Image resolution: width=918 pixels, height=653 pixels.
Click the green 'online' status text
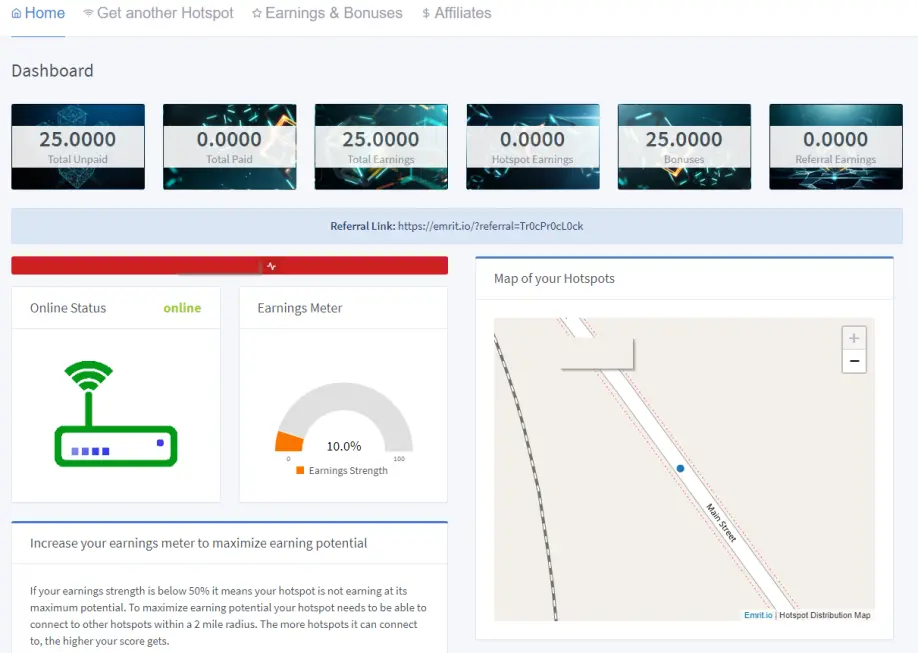pos(182,308)
